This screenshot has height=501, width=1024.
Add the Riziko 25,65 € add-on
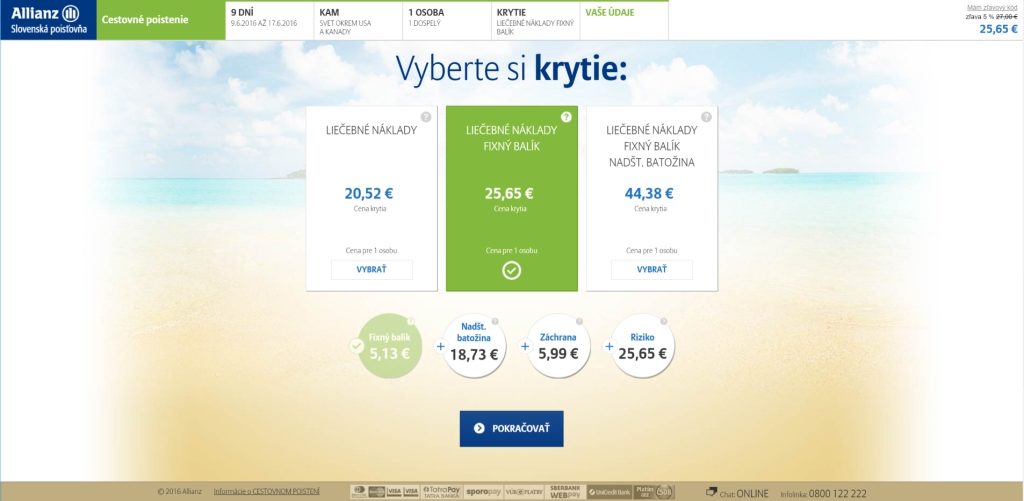642,346
